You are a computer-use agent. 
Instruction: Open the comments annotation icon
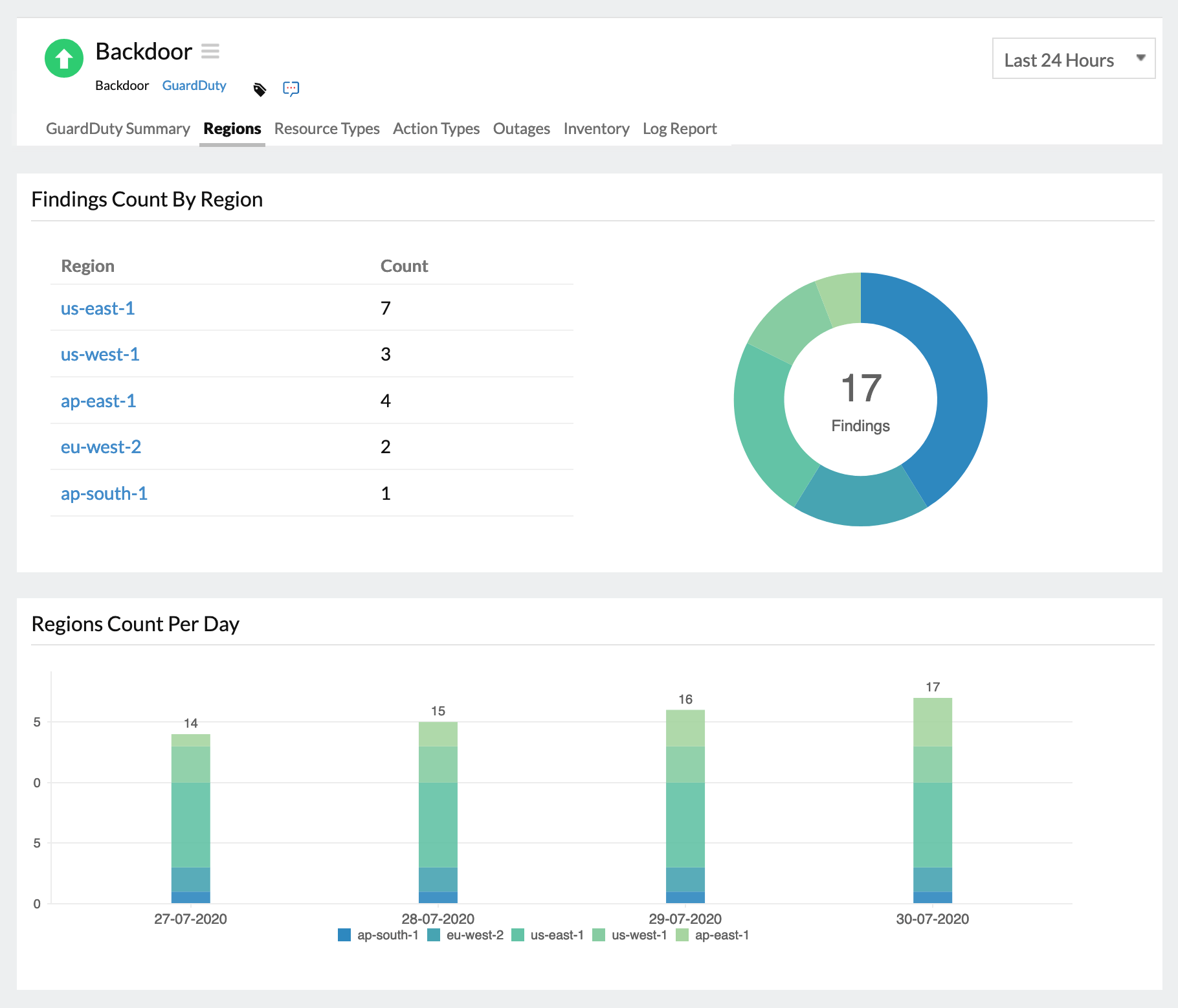[x=291, y=88]
